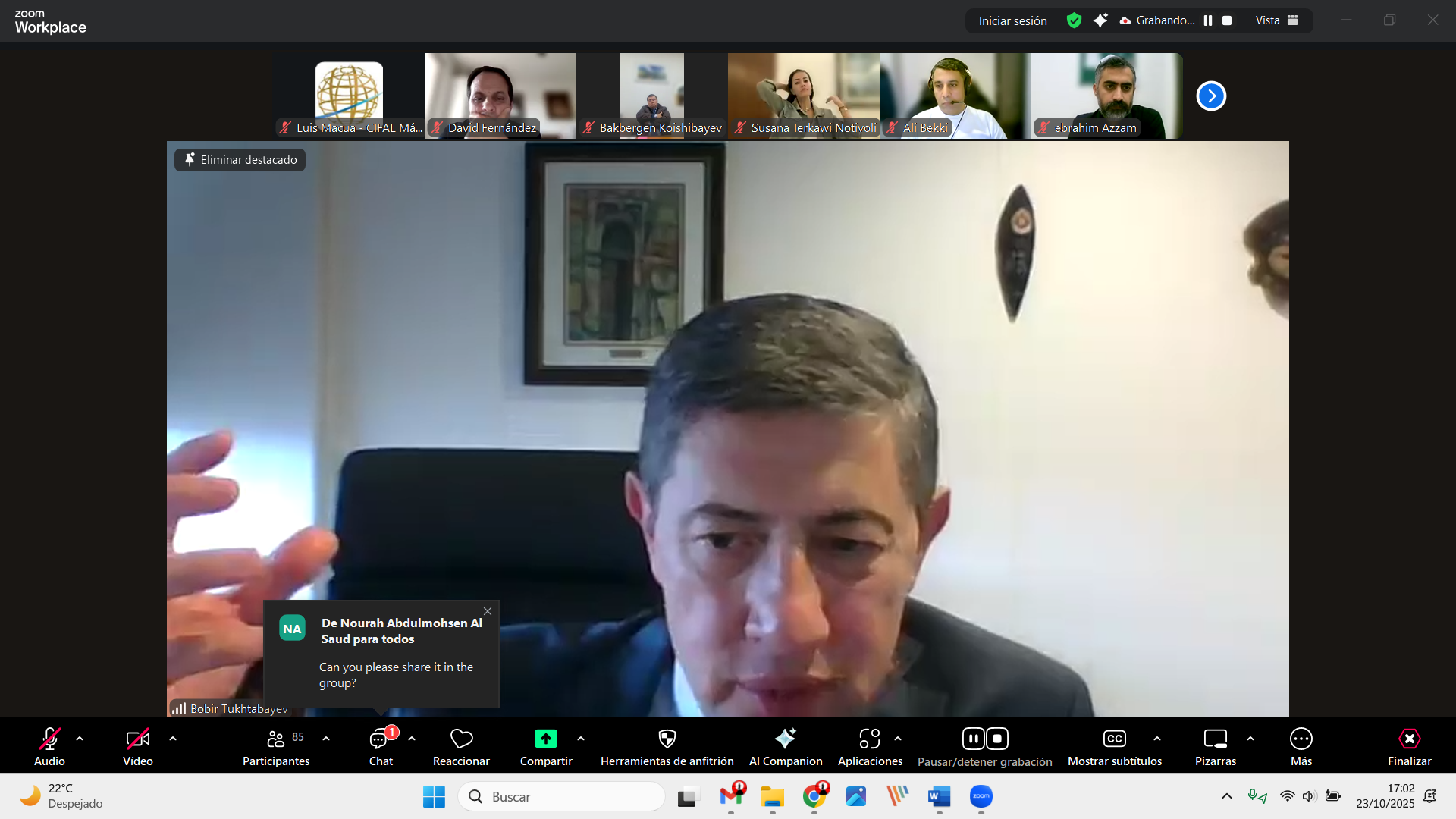The image size is (1456, 819).
Task: Launch AI Companion sparkle icon
Action: [x=785, y=739]
